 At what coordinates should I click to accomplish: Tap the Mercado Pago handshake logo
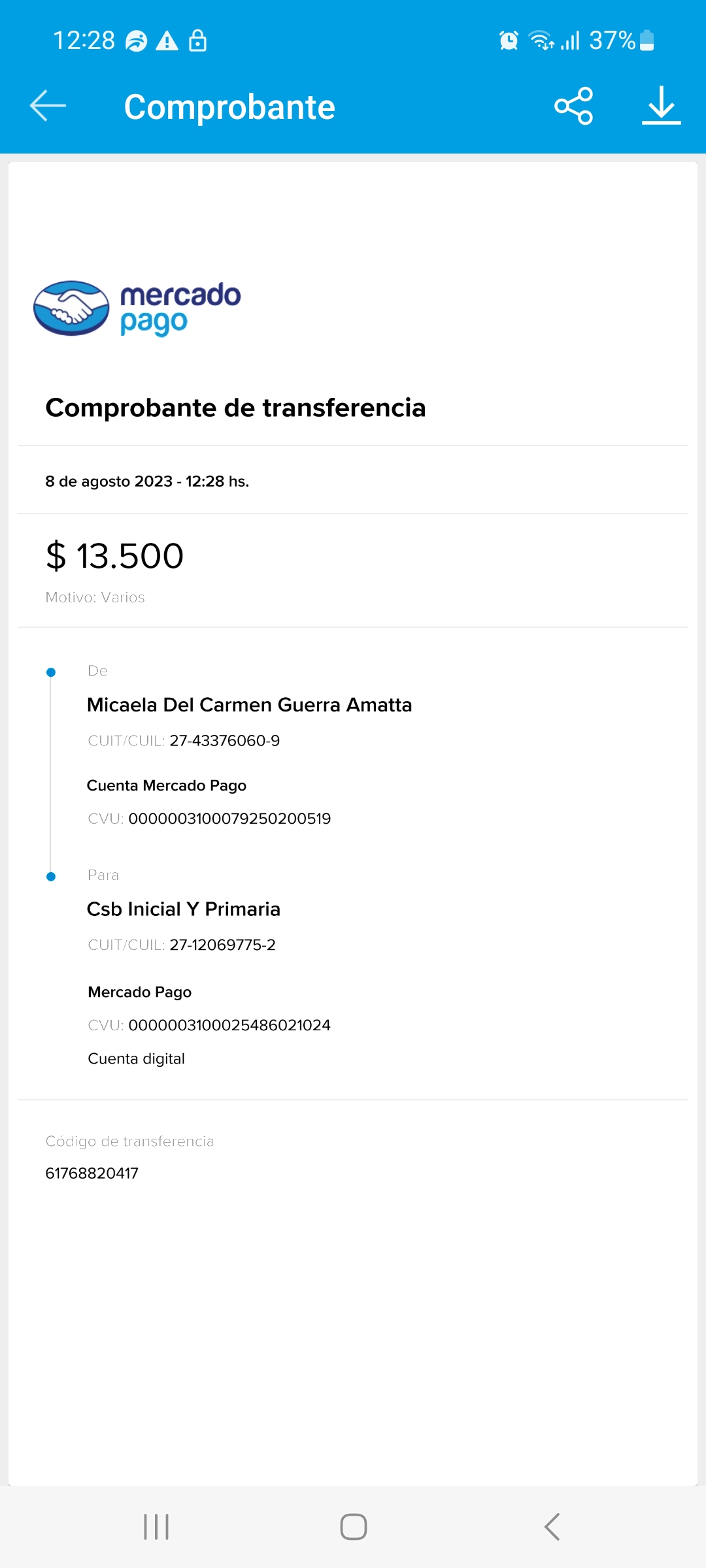click(71, 308)
